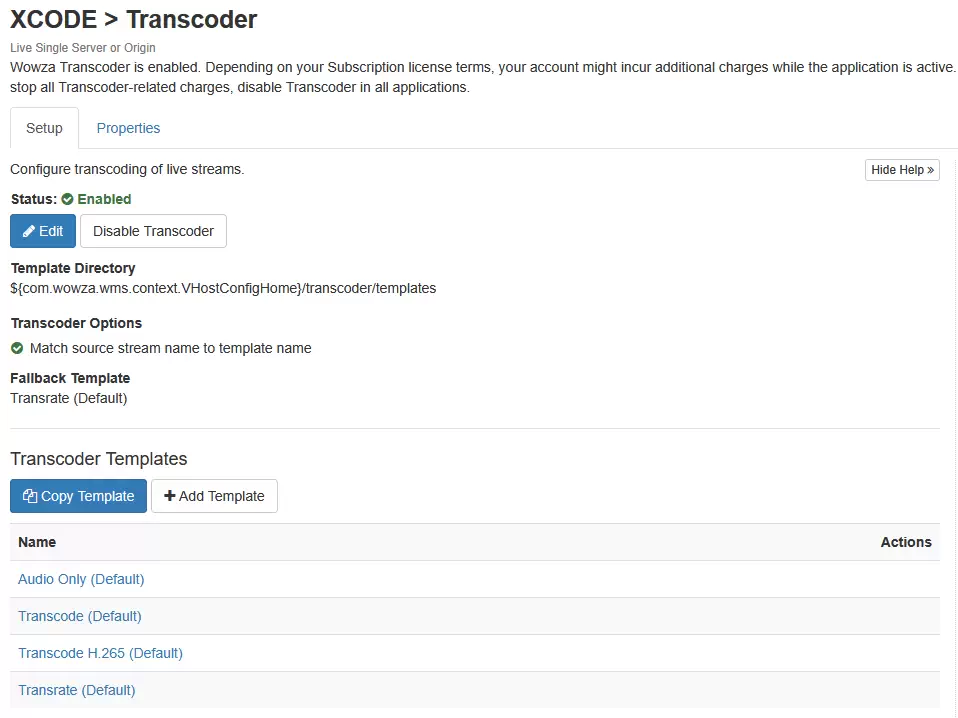
Task: Open the Transrate (Default) template link
Action: 76,691
